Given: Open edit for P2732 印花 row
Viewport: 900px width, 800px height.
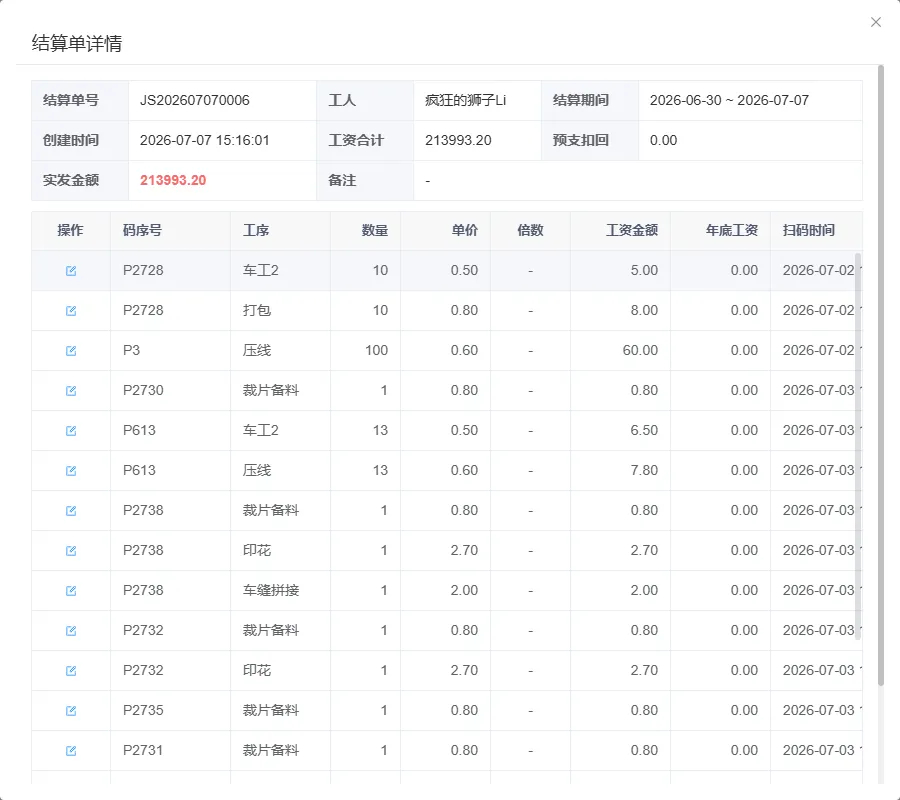Looking at the screenshot, I should click(x=71, y=671).
